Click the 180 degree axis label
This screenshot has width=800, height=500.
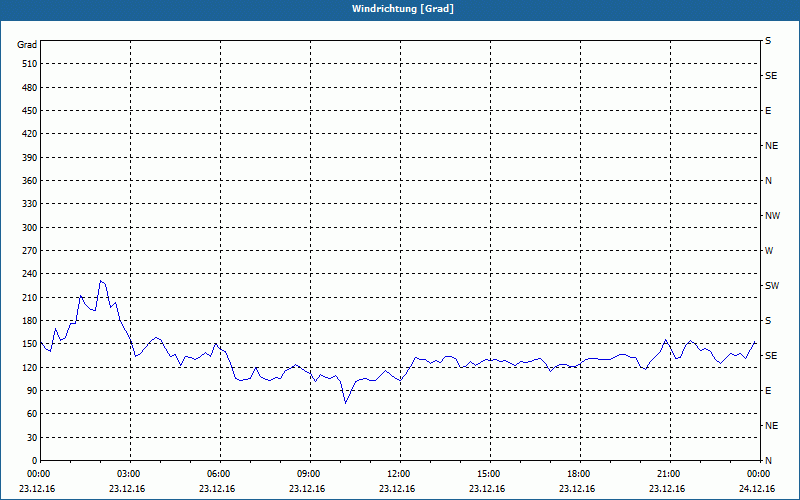point(30,321)
